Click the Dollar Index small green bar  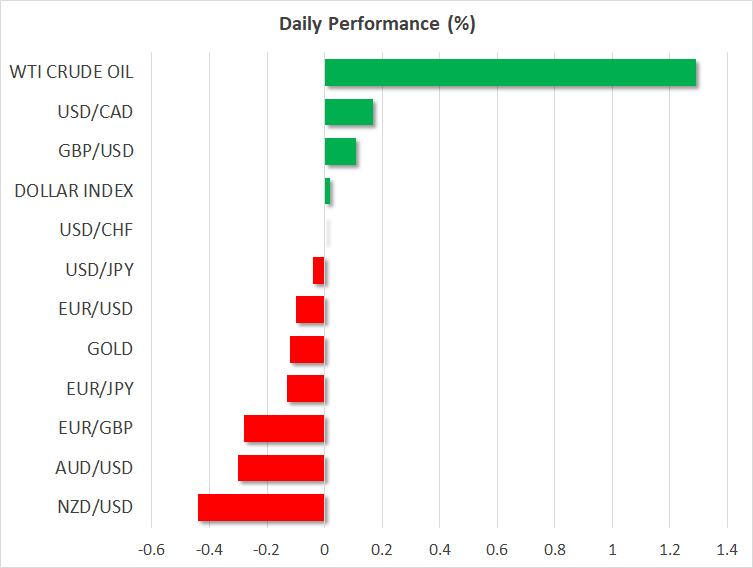pos(327,191)
